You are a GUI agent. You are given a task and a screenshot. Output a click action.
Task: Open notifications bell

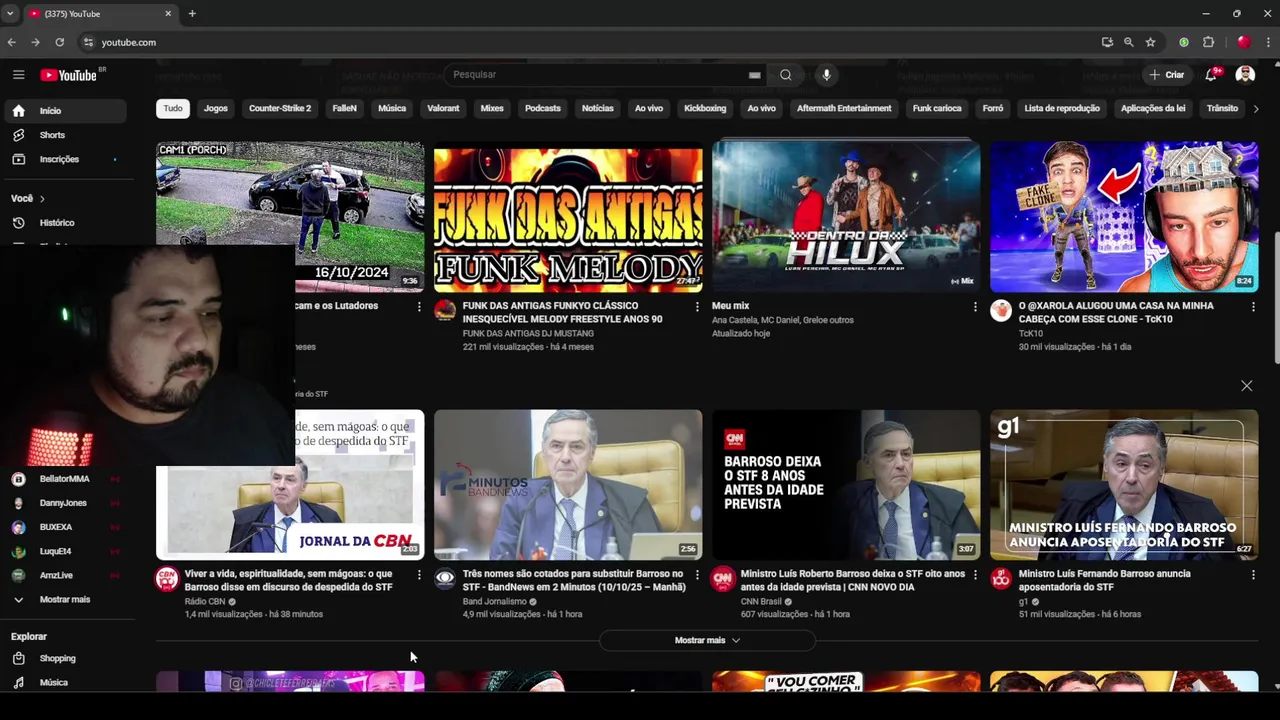[1211, 75]
